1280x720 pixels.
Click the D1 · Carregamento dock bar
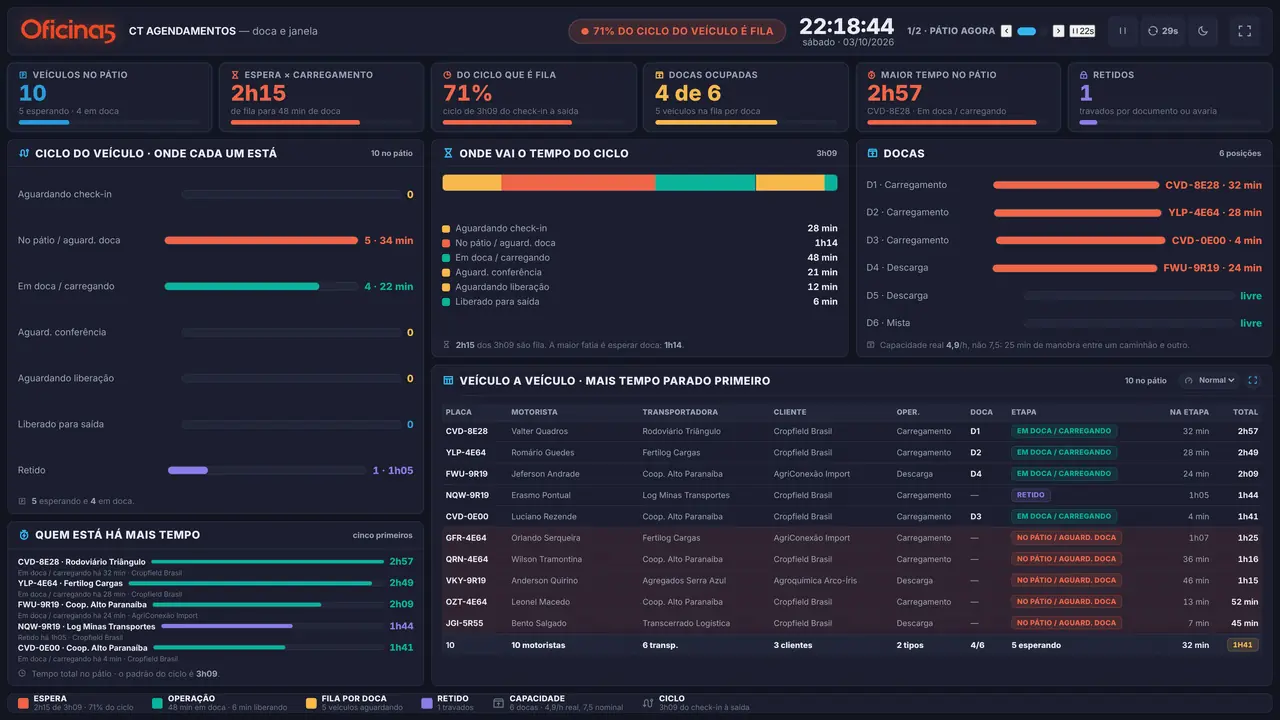[x=1076, y=185]
